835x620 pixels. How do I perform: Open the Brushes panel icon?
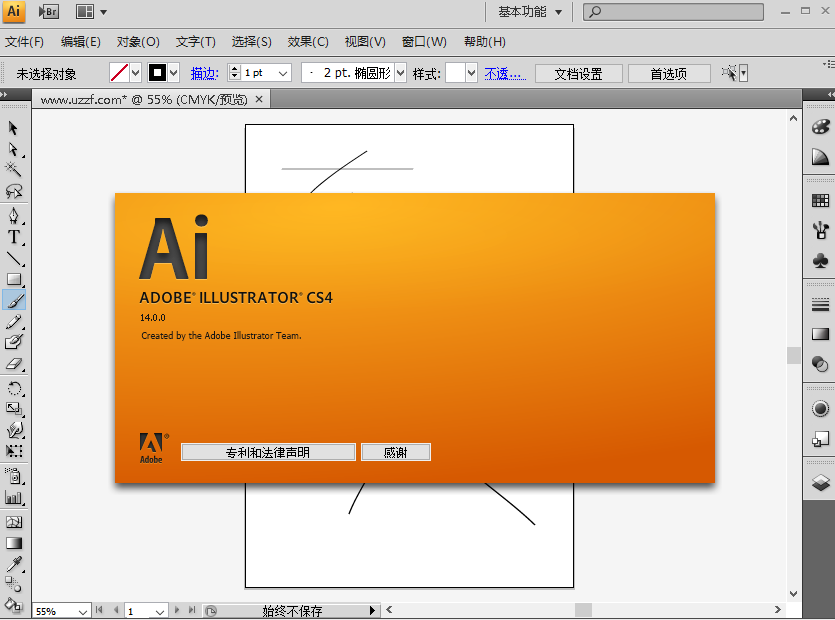[820, 231]
